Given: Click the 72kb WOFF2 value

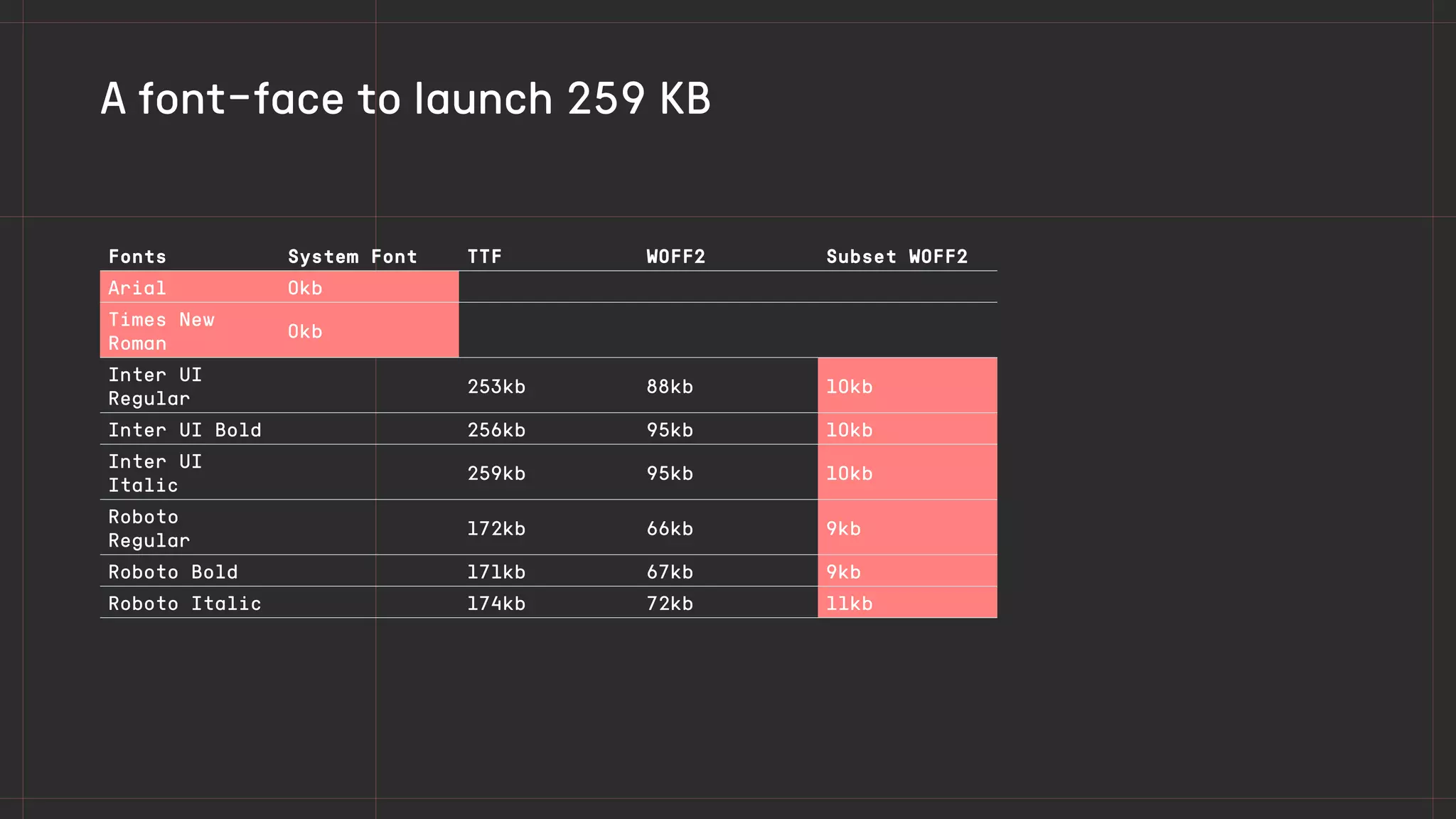Looking at the screenshot, I should [670, 604].
